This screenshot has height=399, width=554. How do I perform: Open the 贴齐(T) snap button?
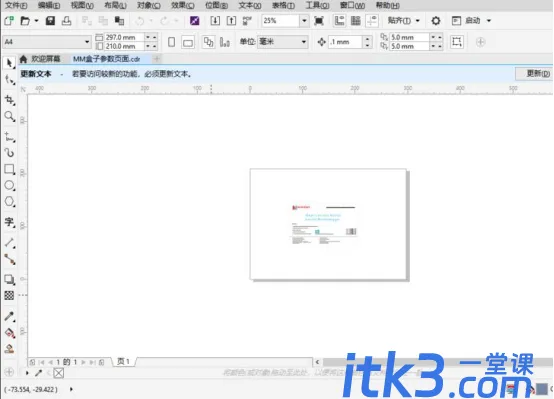(x=403, y=21)
